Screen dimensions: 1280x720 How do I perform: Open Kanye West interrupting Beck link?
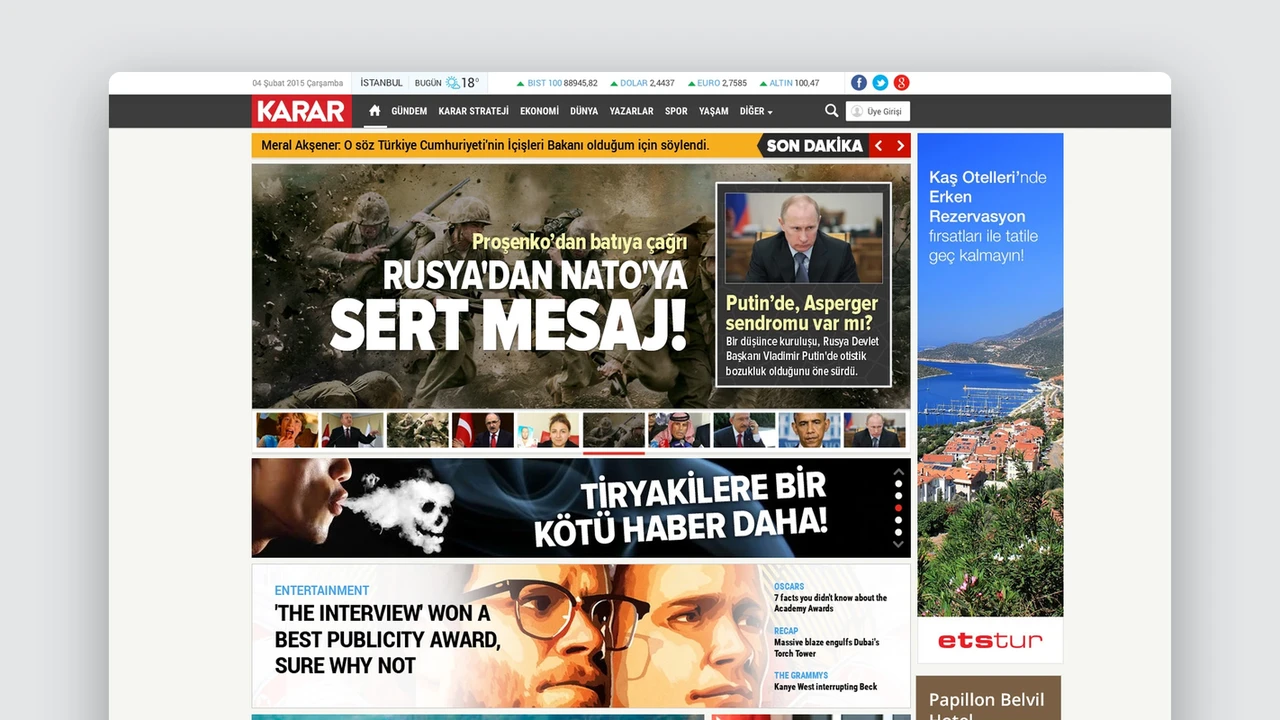[825, 687]
